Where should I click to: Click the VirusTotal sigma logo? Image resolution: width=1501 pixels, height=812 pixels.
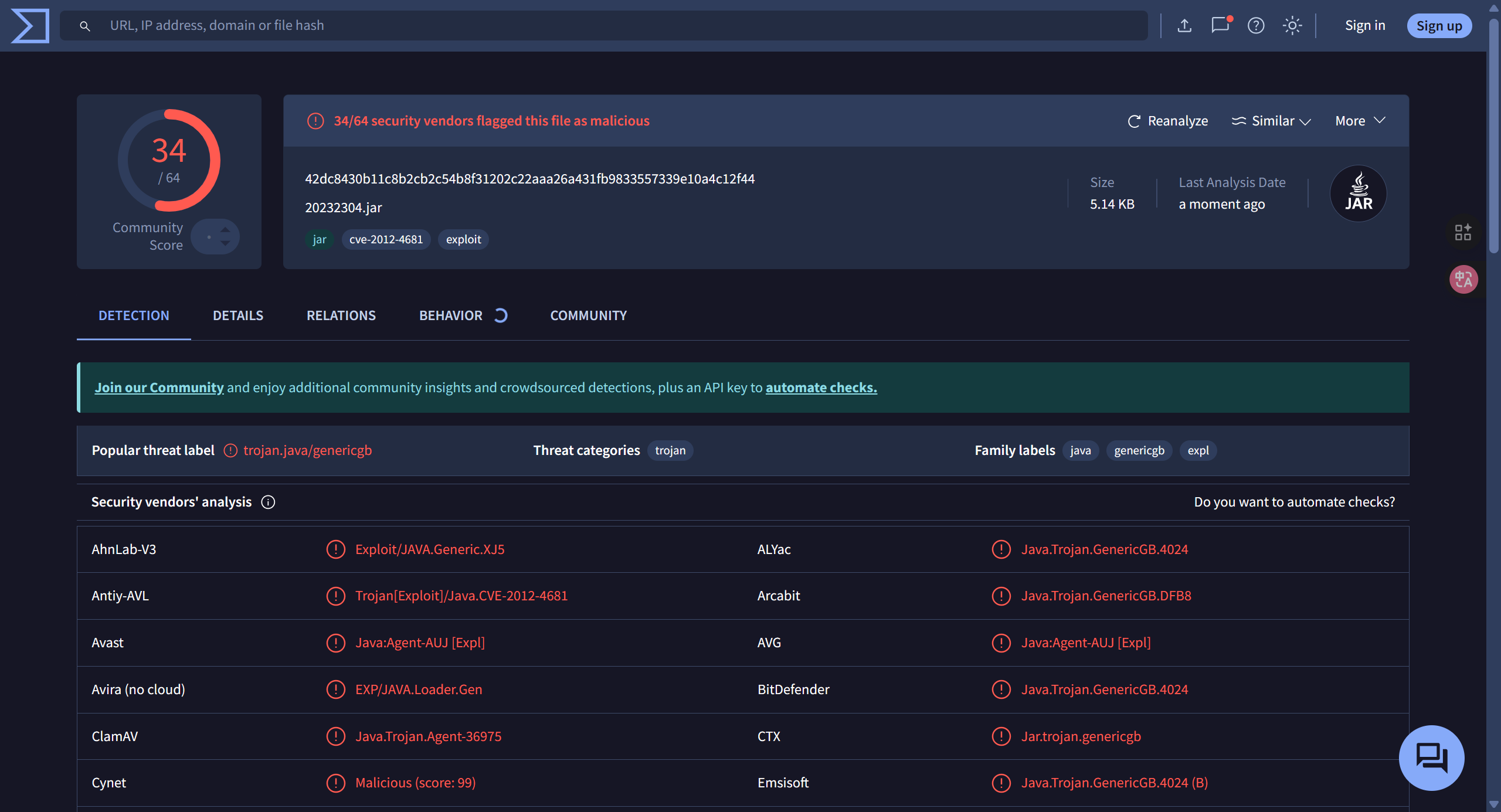(30, 26)
